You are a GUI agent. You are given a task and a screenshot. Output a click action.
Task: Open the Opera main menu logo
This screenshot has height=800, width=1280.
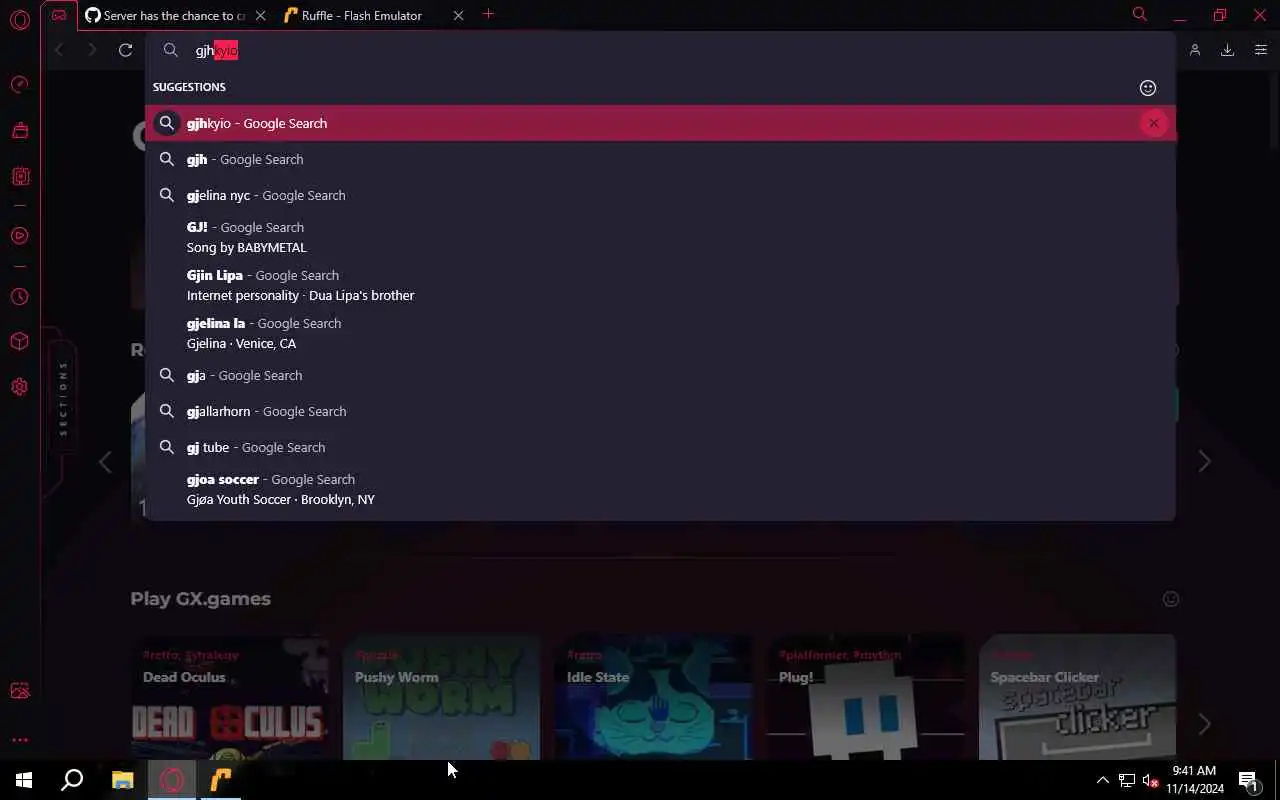[x=19, y=20]
